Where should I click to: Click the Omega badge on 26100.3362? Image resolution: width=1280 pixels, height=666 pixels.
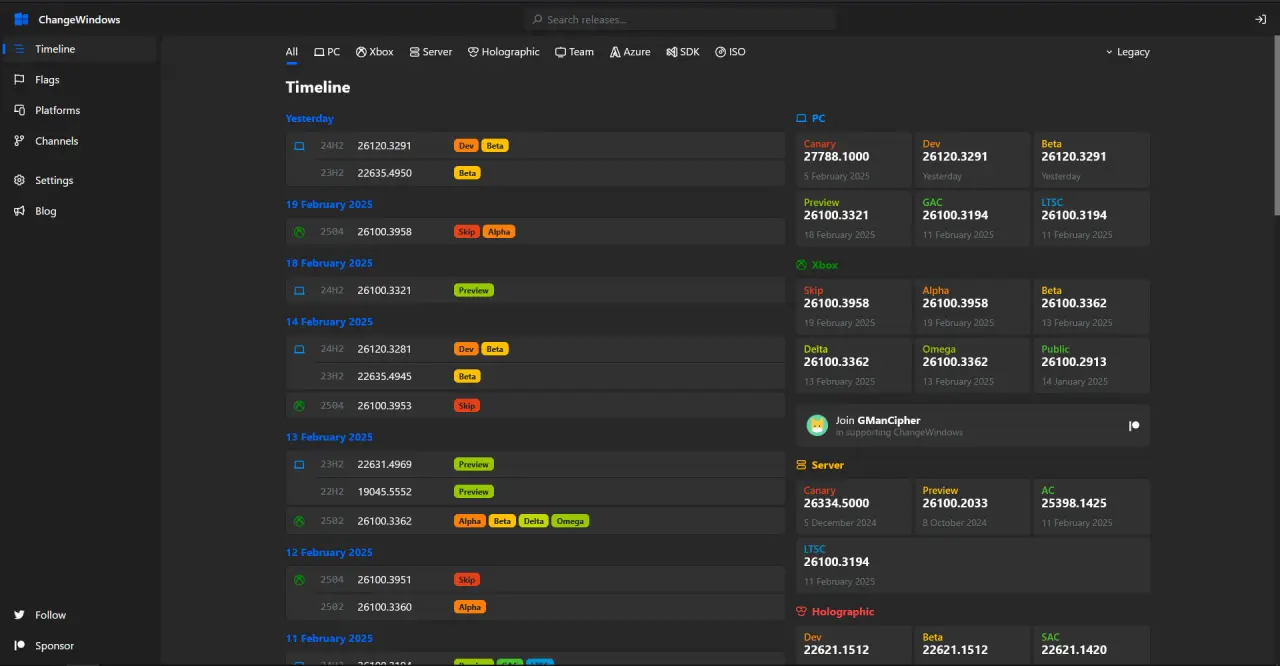pyautogui.click(x=570, y=521)
